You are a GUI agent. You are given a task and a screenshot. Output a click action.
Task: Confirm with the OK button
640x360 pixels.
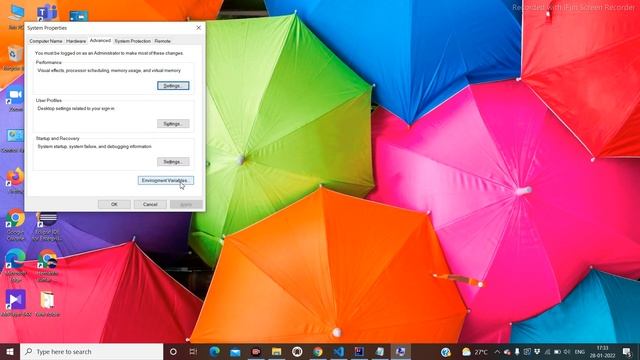114,204
